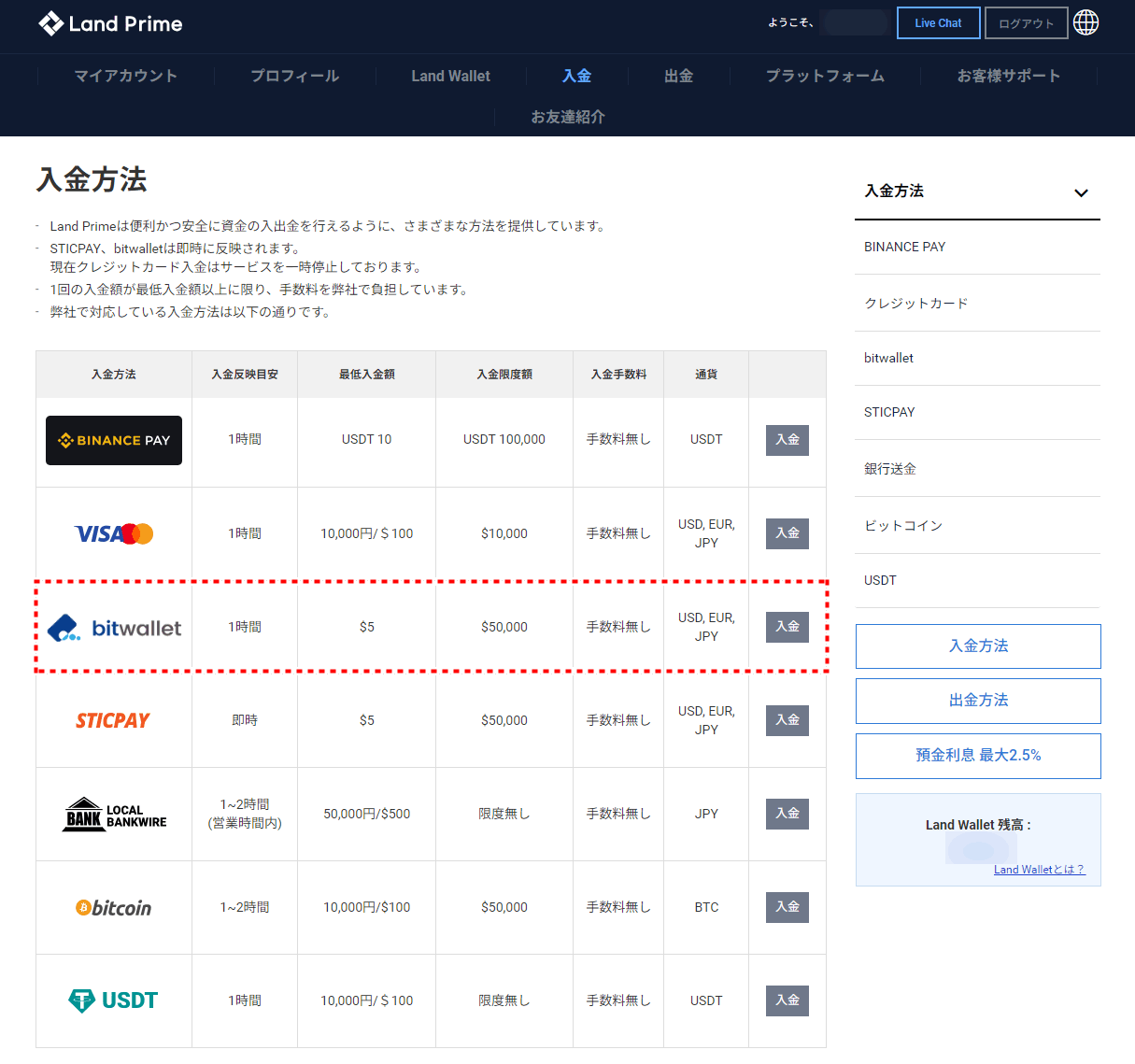Go to Land Wallet menu item
Image resolution: width=1135 pixels, height=1064 pixels.
click(450, 76)
